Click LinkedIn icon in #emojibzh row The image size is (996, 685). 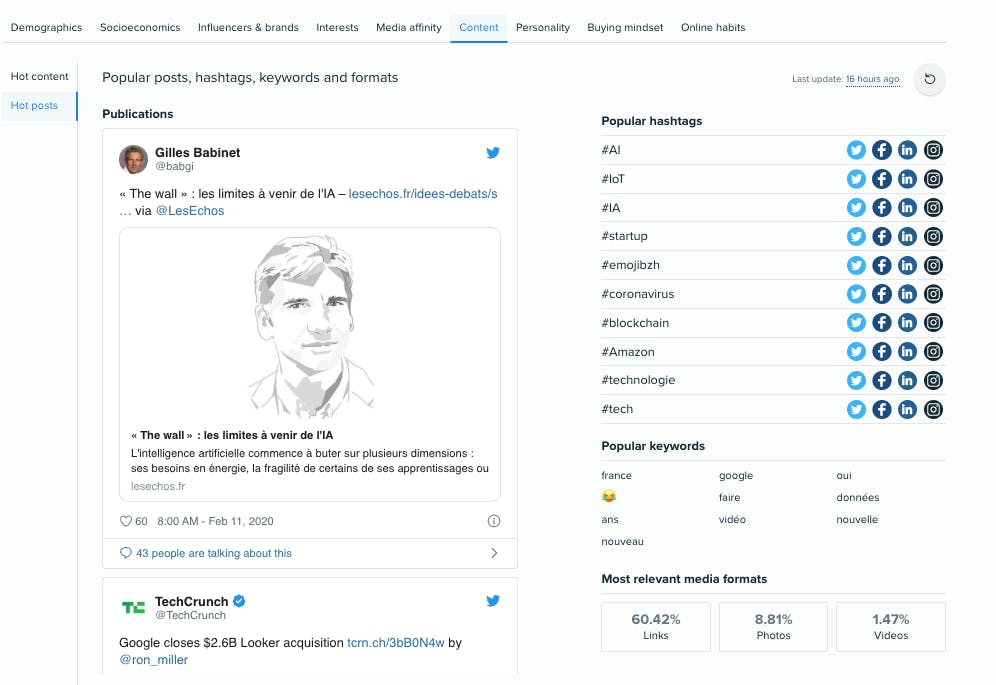point(907,266)
